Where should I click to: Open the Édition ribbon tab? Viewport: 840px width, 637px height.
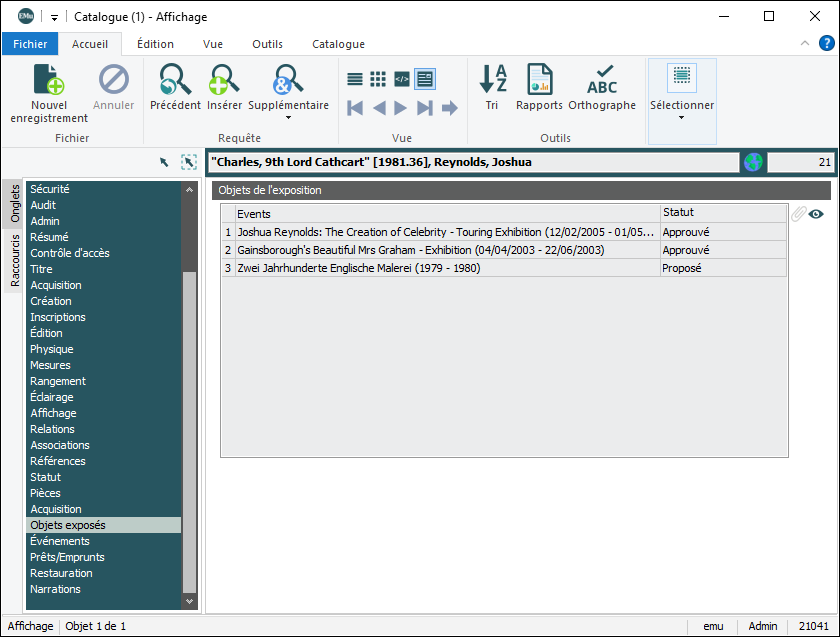point(155,44)
